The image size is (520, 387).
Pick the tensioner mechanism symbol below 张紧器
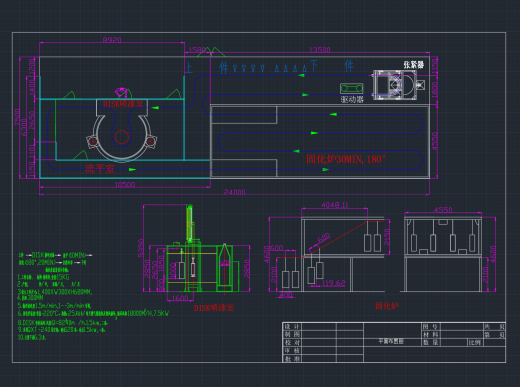coord(399,85)
